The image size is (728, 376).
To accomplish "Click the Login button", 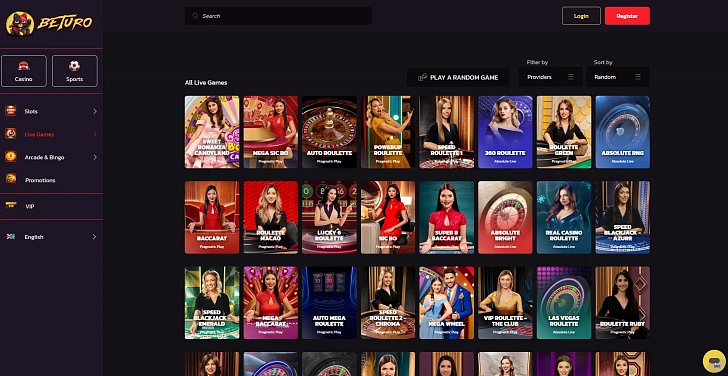I will (581, 16).
